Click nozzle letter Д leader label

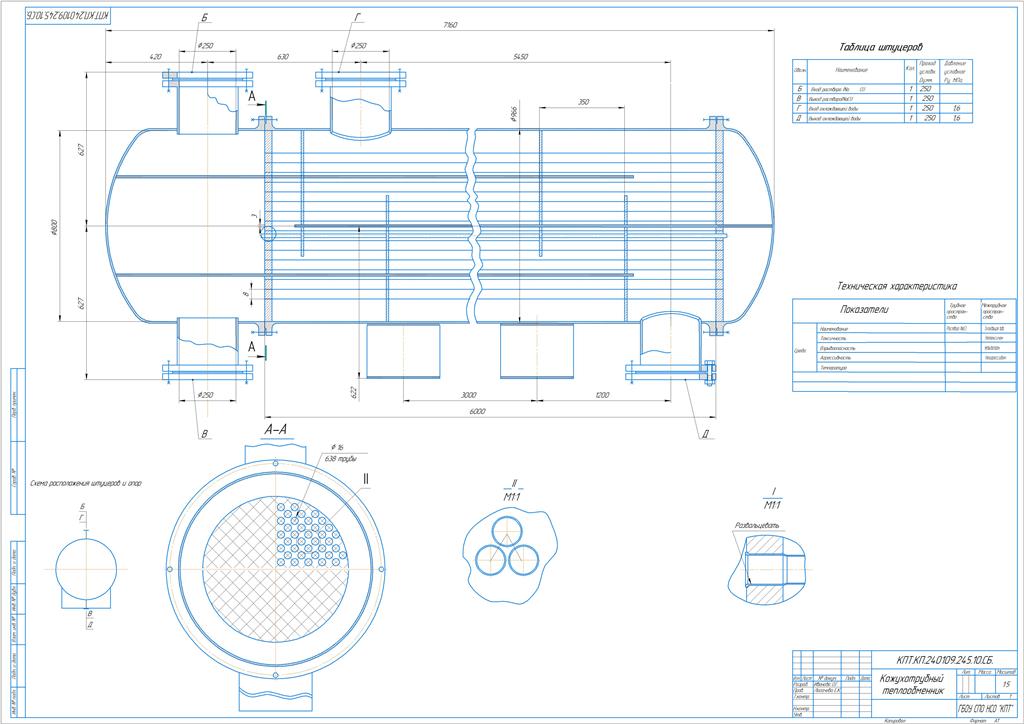(705, 433)
